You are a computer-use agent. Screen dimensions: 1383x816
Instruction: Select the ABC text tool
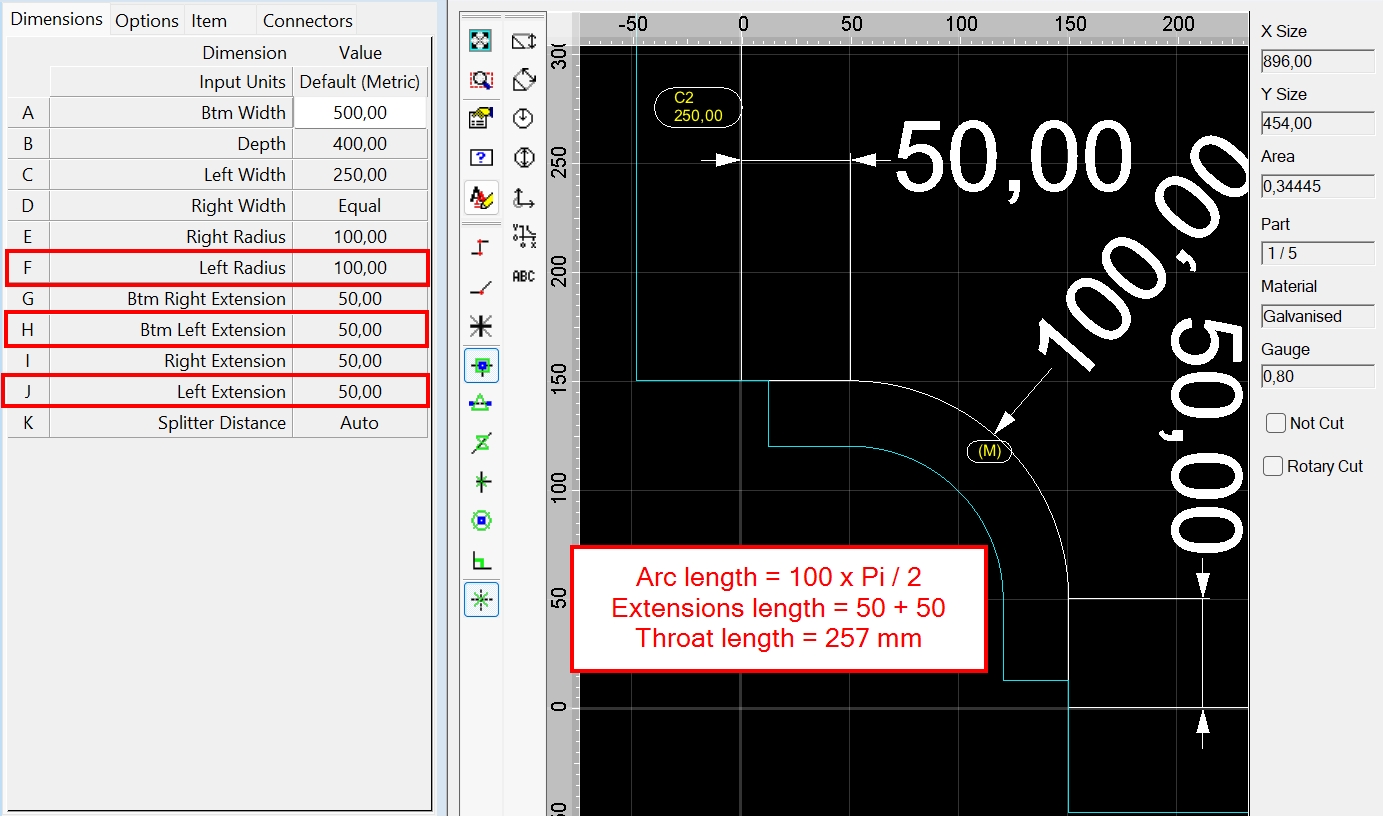[524, 276]
